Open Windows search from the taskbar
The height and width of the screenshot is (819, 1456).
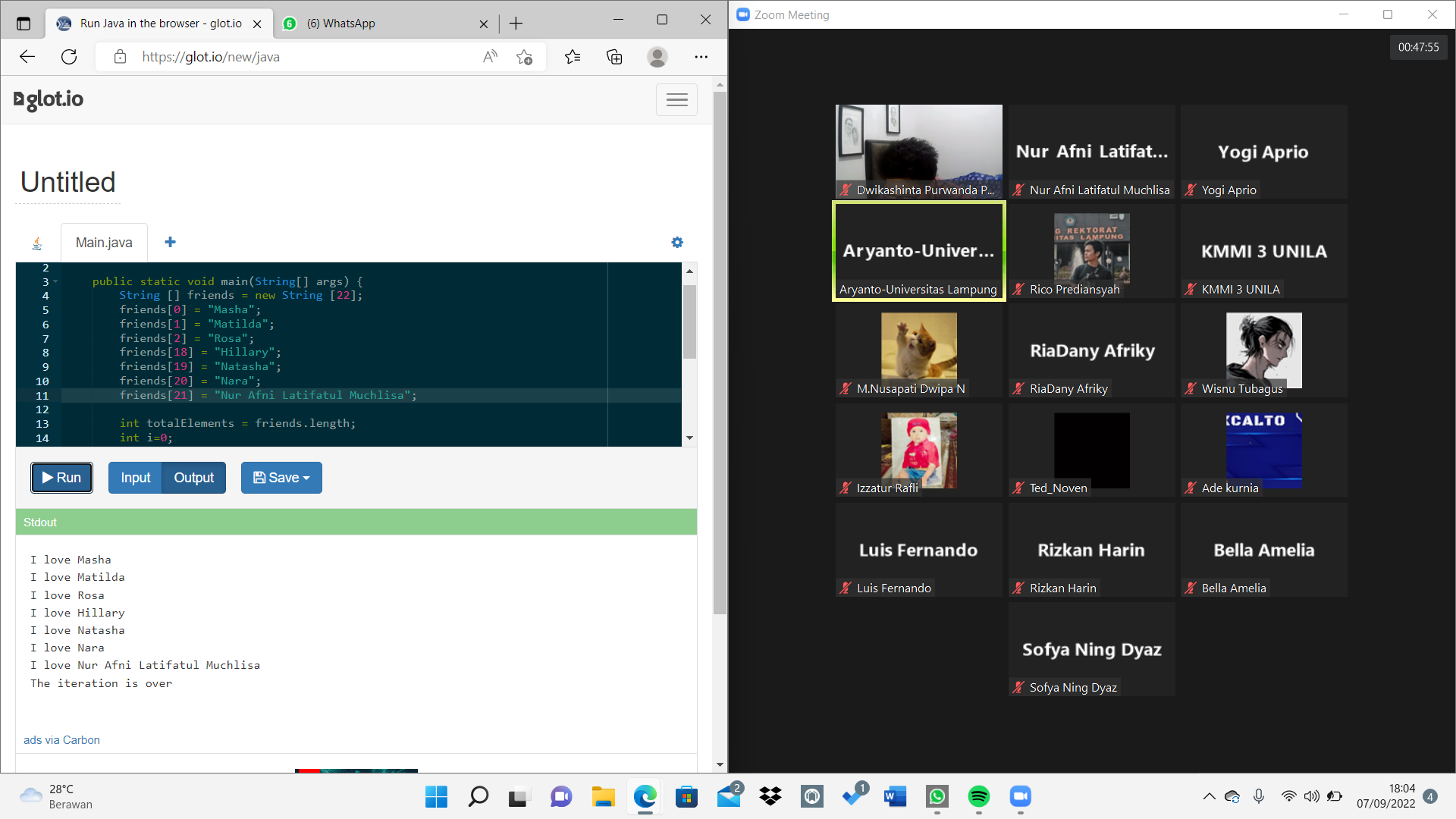[x=478, y=797]
